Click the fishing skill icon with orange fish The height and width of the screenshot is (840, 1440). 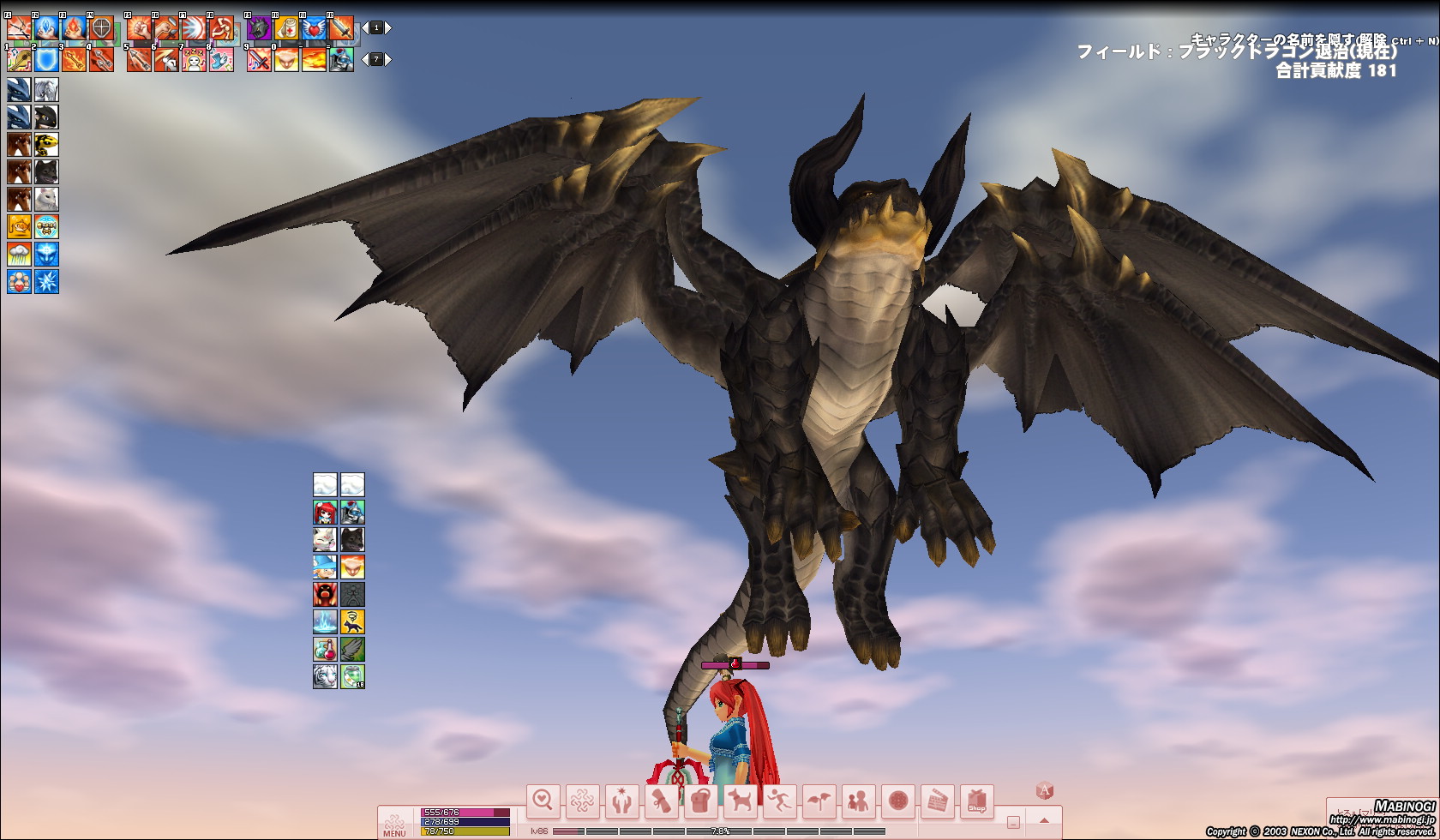click(x=19, y=226)
